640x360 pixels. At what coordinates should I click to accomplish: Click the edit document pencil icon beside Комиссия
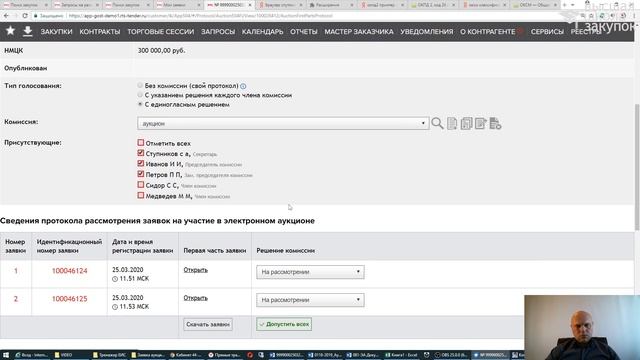point(480,123)
